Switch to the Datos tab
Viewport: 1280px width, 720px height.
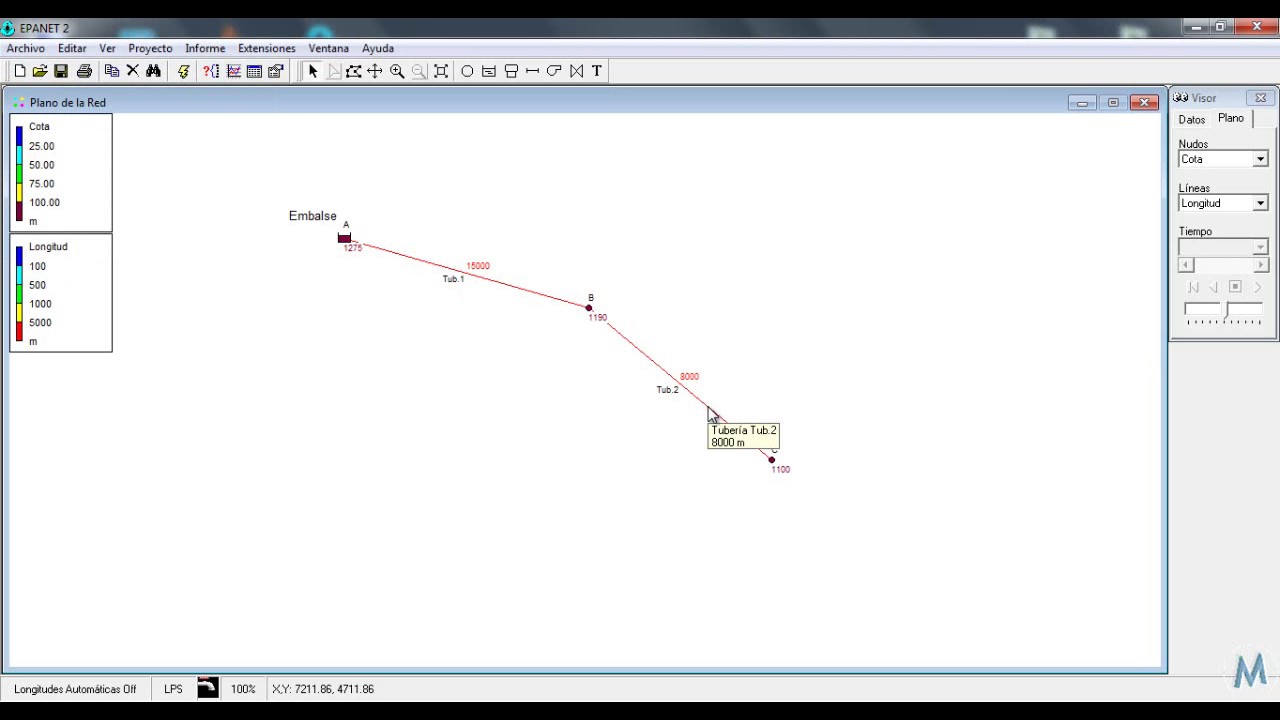(x=1191, y=120)
